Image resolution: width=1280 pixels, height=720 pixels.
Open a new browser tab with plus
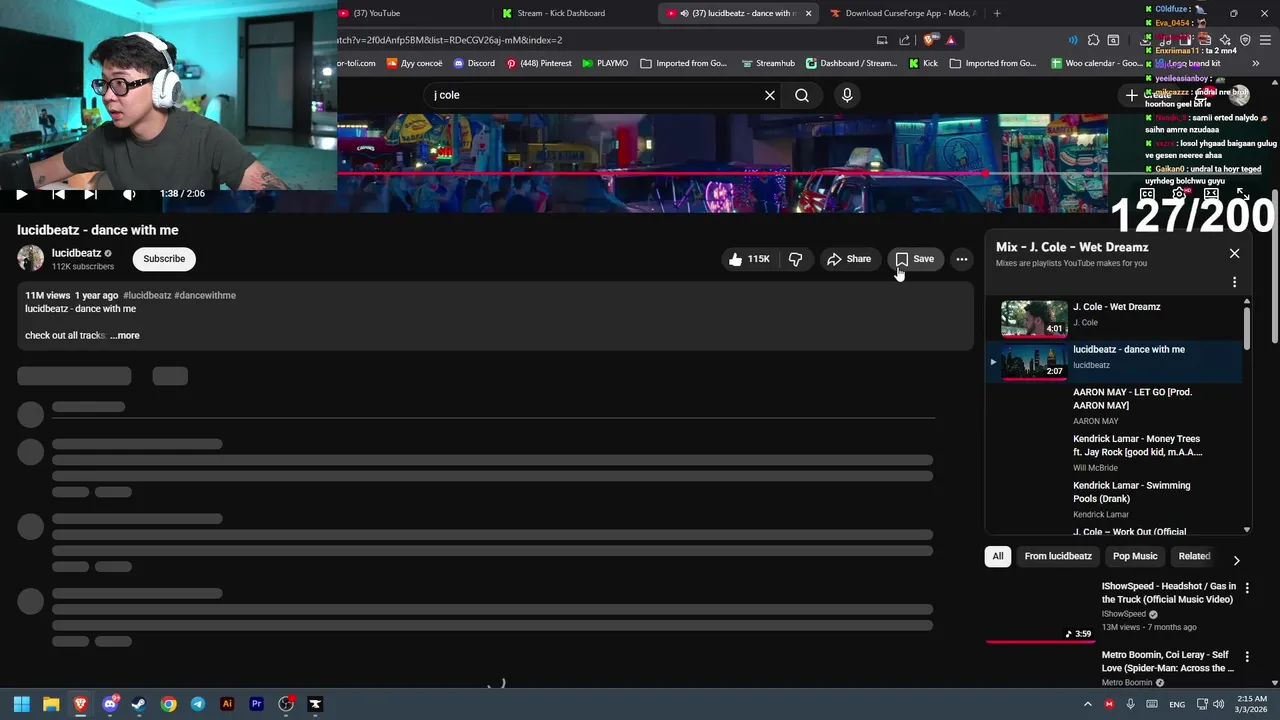(x=997, y=13)
